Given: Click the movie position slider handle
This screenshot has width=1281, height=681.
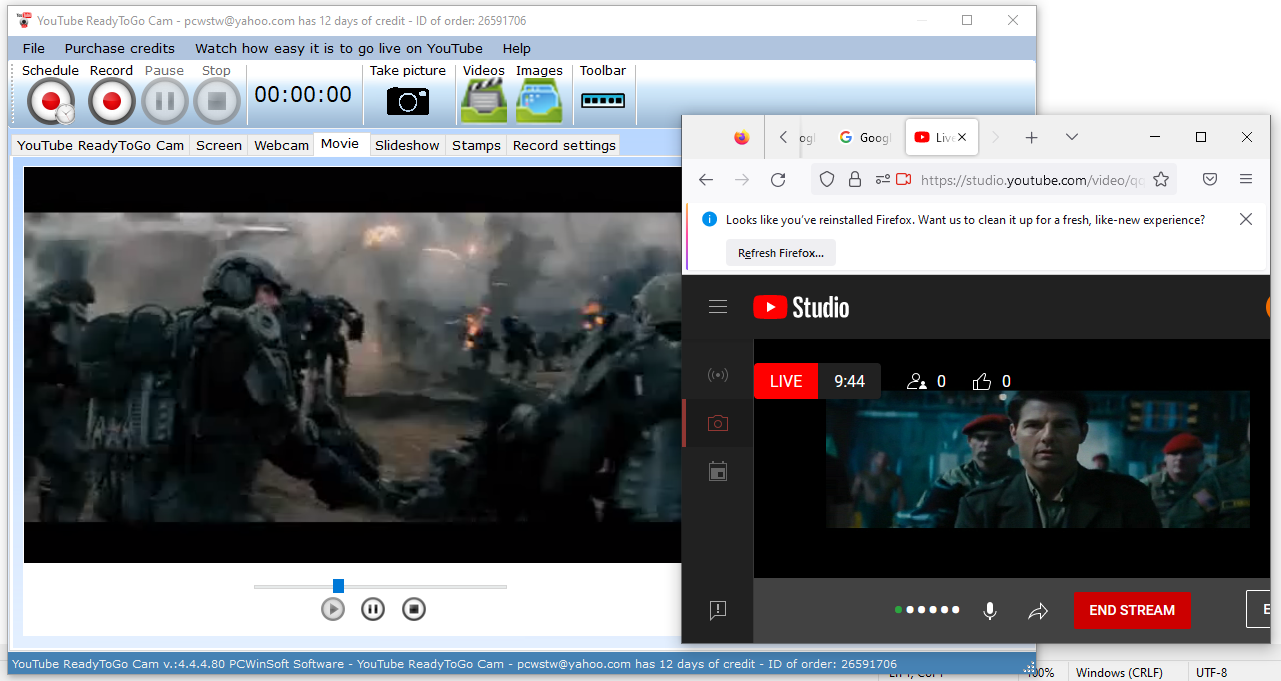Looking at the screenshot, I should [338, 586].
